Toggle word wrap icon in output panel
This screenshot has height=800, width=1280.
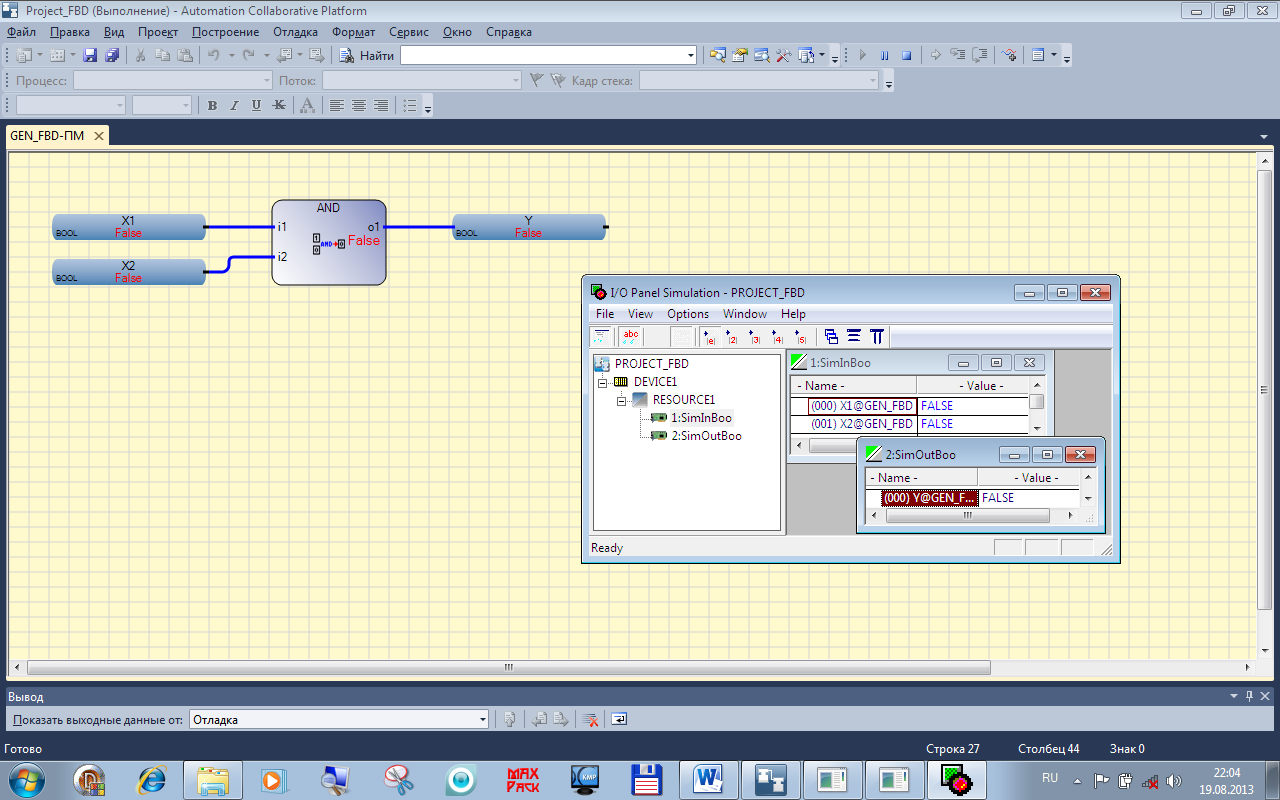click(x=619, y=719)
